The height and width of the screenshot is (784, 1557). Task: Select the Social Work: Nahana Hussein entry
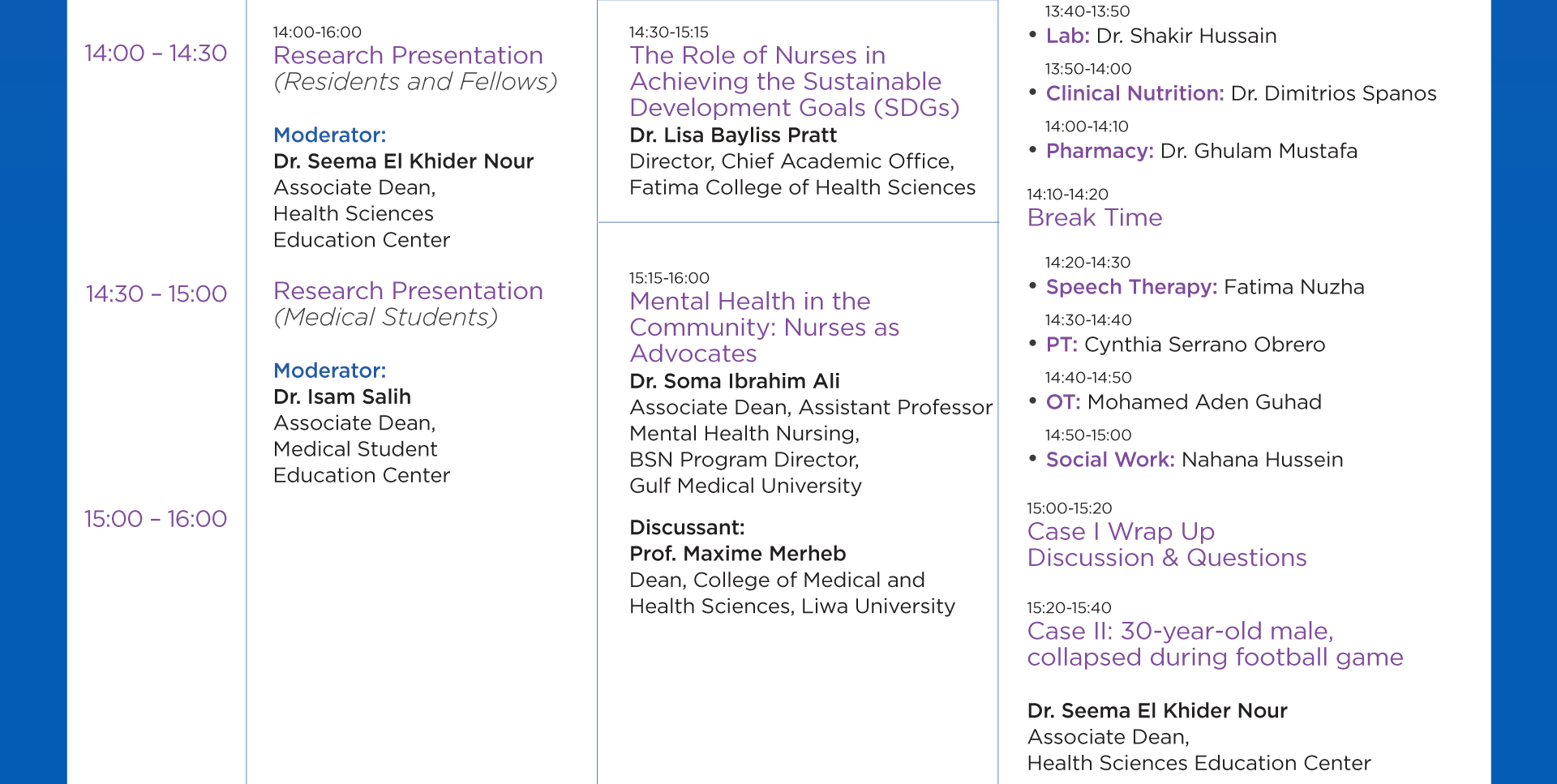coord(1194,461)
